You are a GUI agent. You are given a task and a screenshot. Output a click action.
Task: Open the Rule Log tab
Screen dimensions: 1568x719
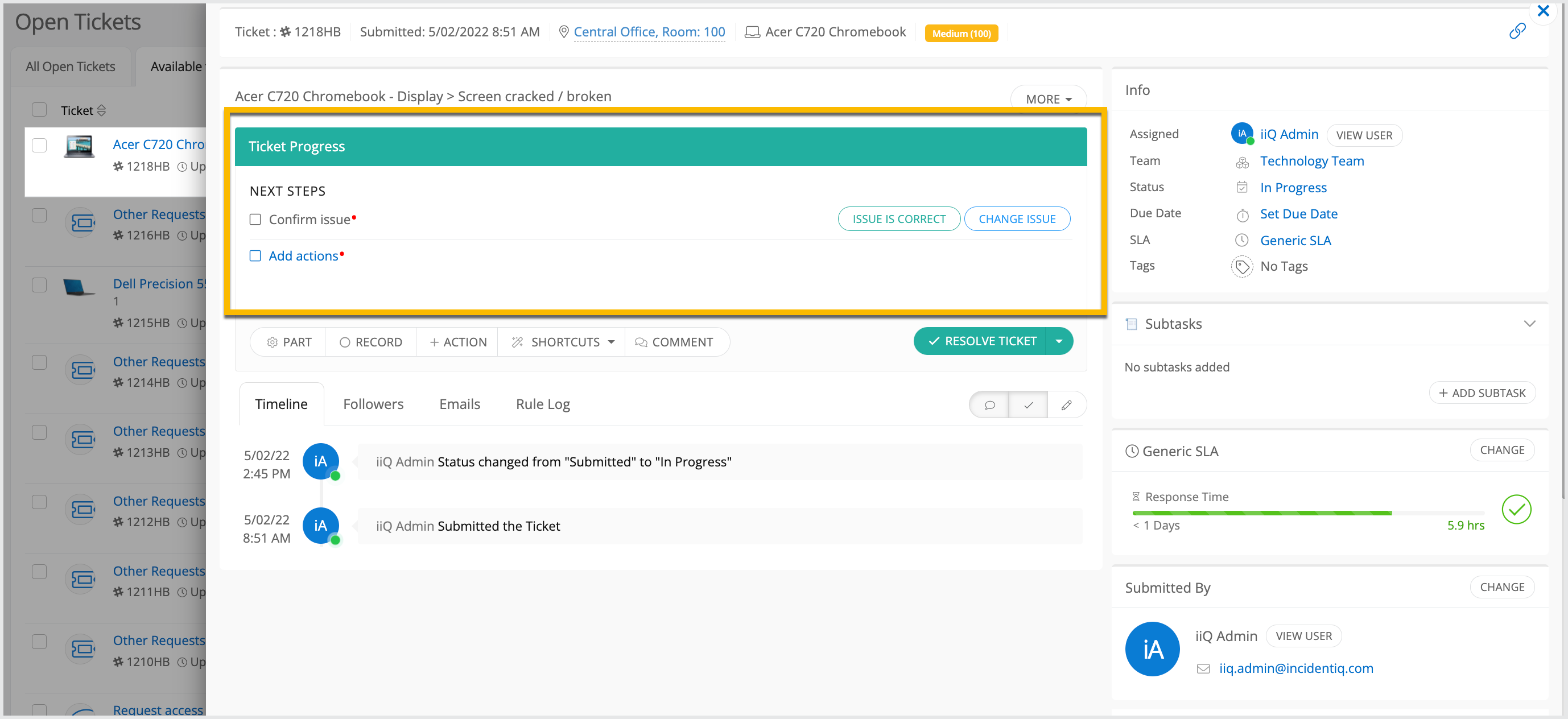[x=542, y=404]
